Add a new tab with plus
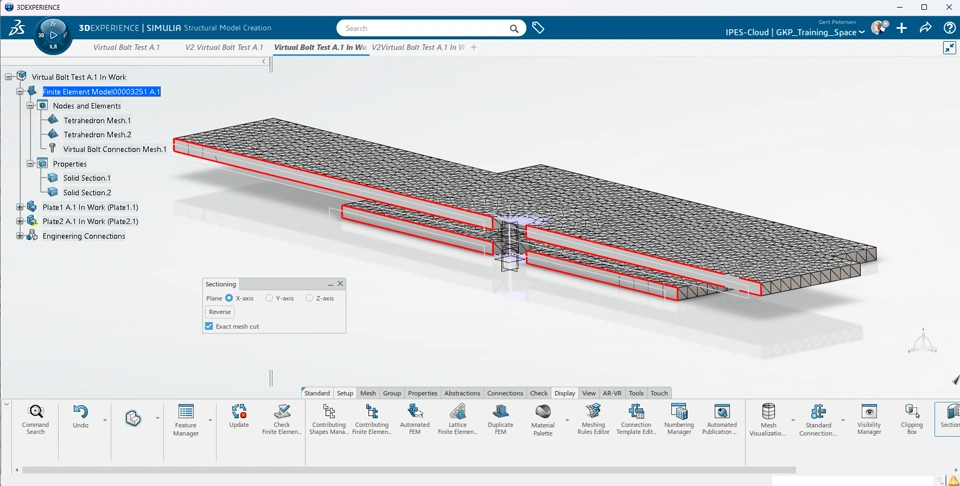The height and width of the screenshot is (486, 960). (474, 47)
